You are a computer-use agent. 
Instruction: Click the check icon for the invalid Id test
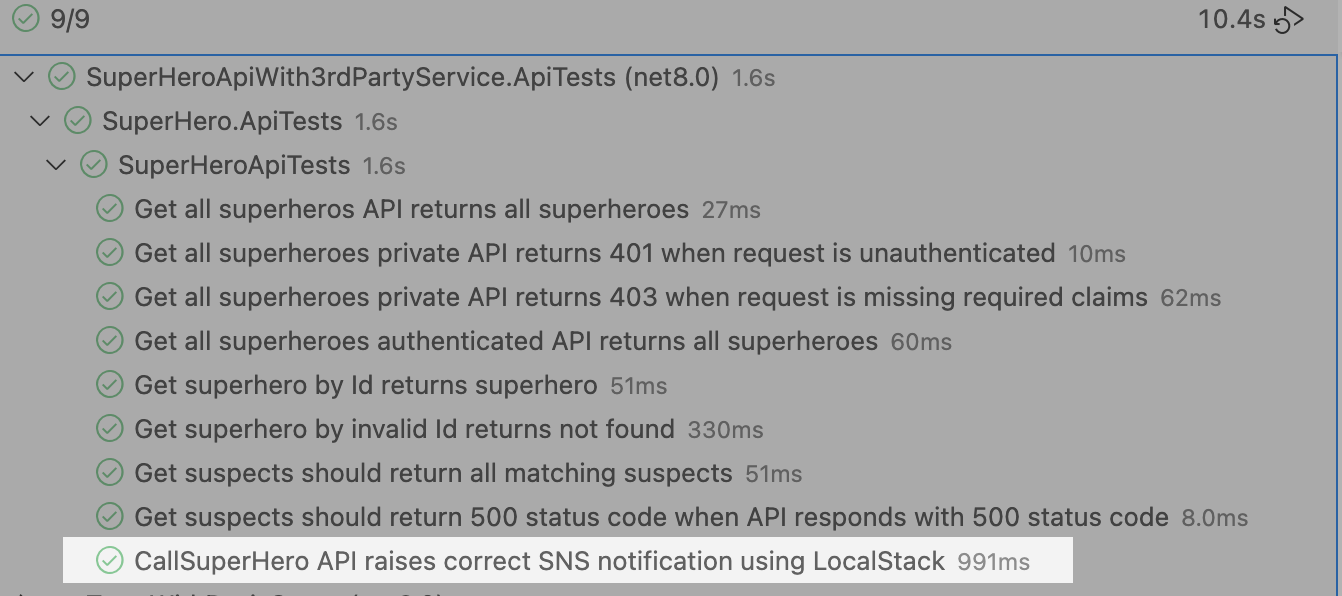109,429
